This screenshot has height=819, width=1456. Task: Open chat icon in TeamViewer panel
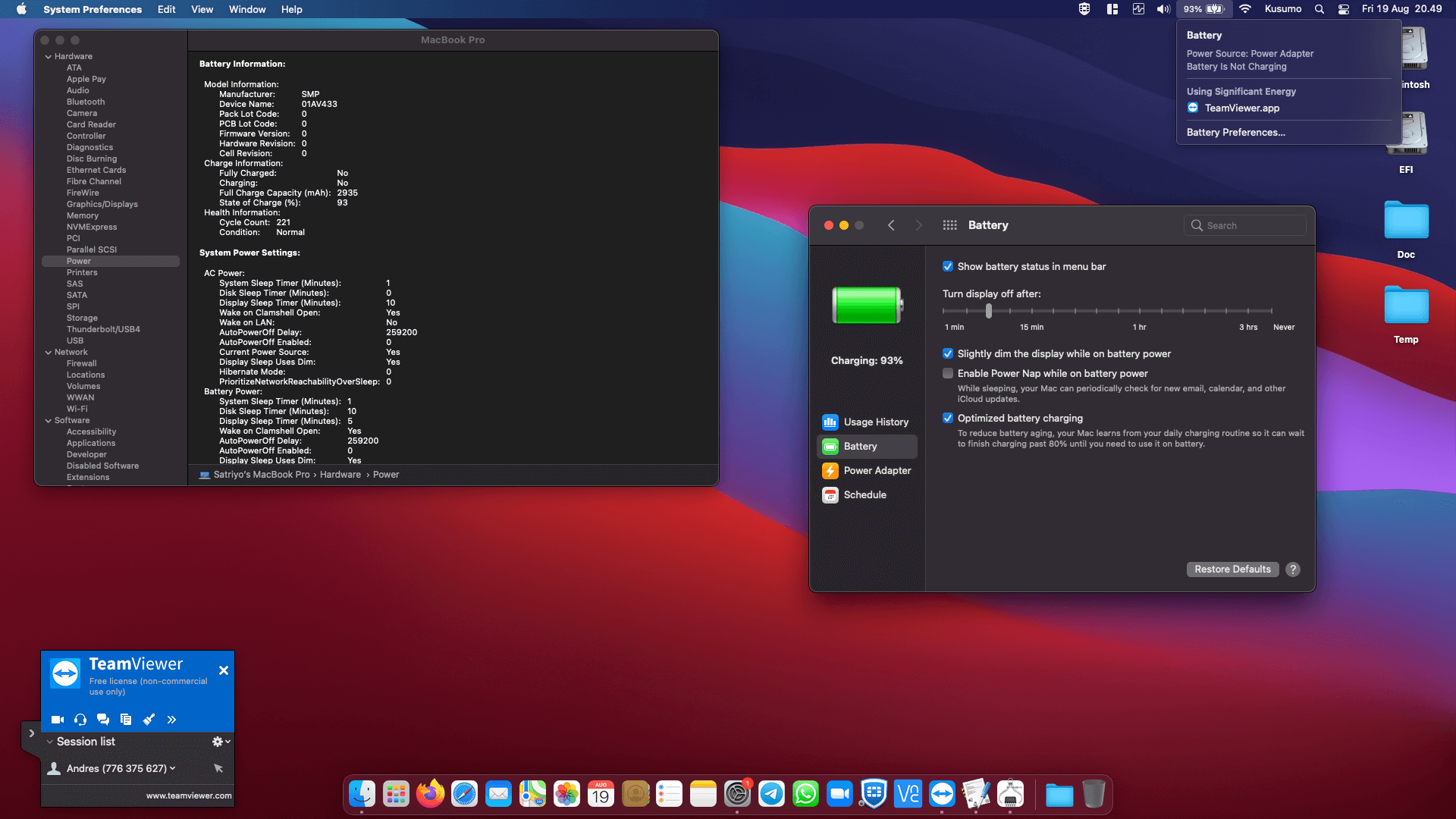coord(103,720)
